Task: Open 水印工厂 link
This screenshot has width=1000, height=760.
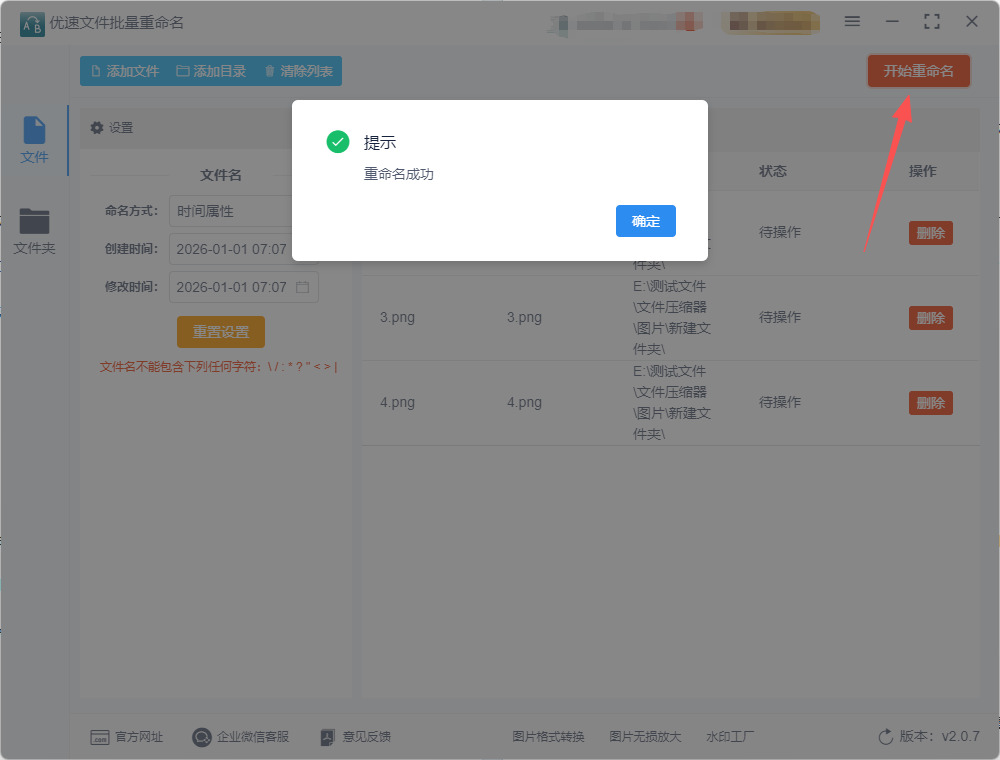Action: [730, 737]
